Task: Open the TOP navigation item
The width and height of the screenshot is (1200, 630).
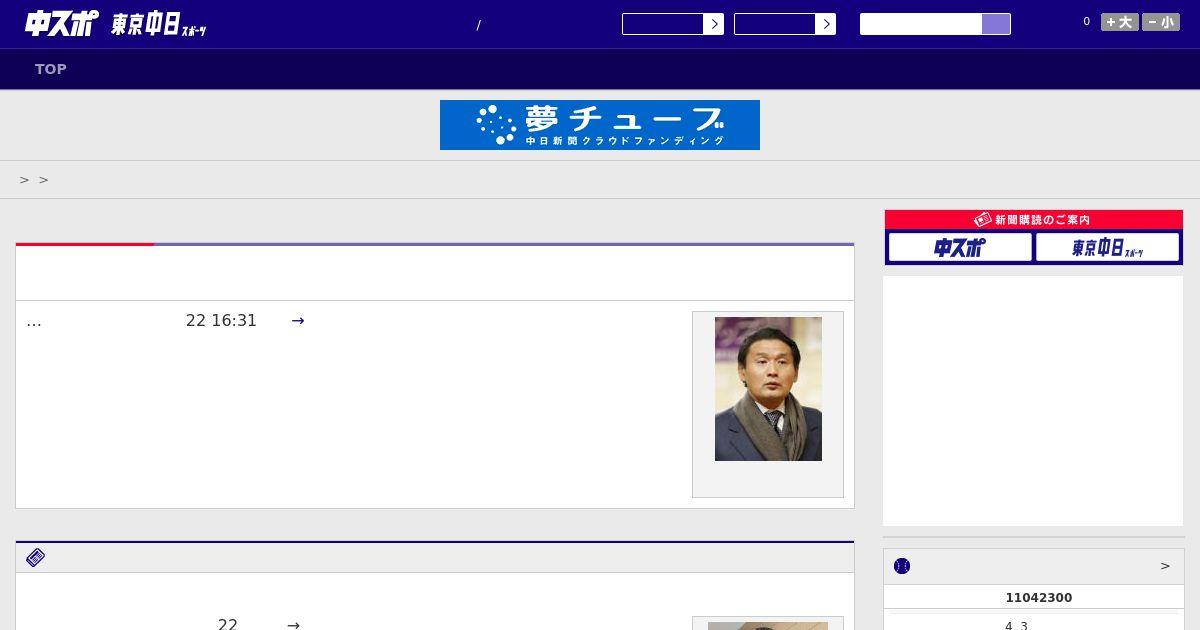Action: 51,69
